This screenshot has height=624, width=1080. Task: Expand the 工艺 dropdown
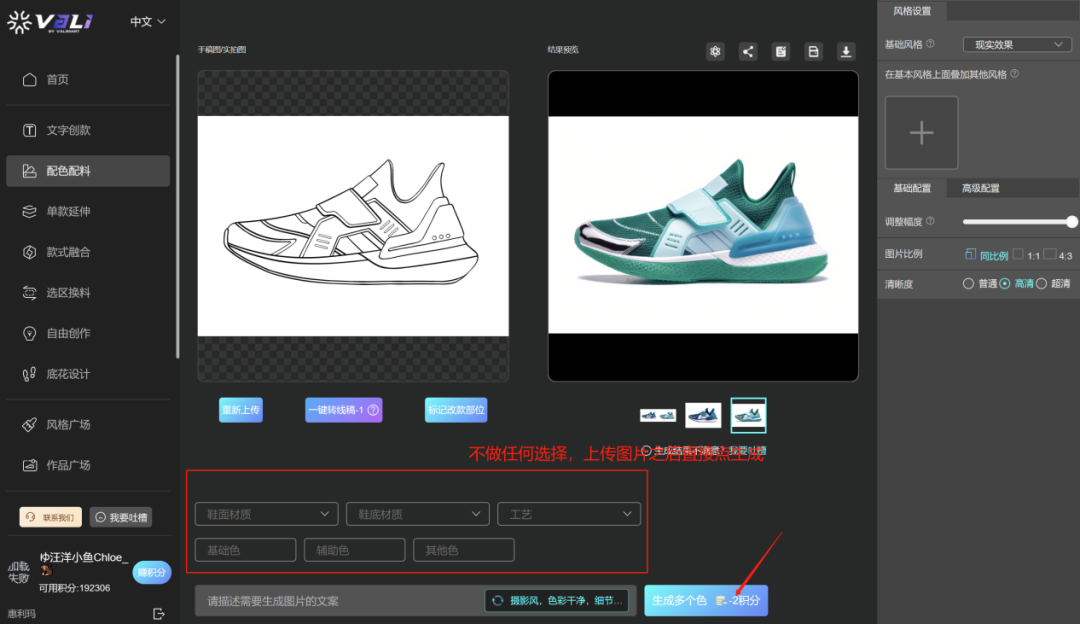coord(568,514)
